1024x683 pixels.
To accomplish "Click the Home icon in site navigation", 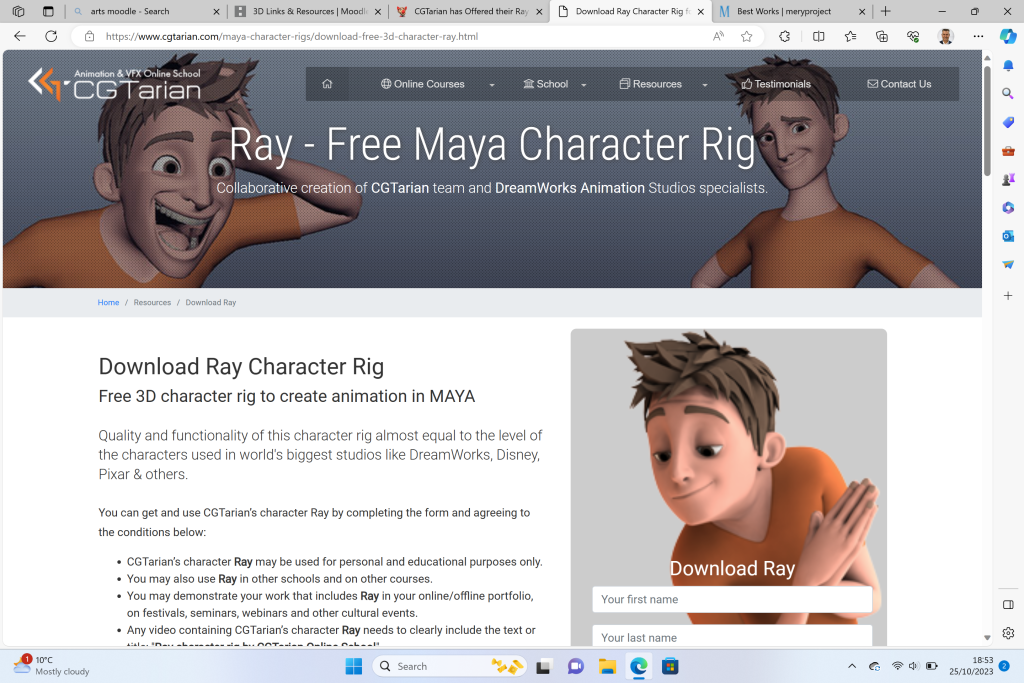I will point(327,84).
